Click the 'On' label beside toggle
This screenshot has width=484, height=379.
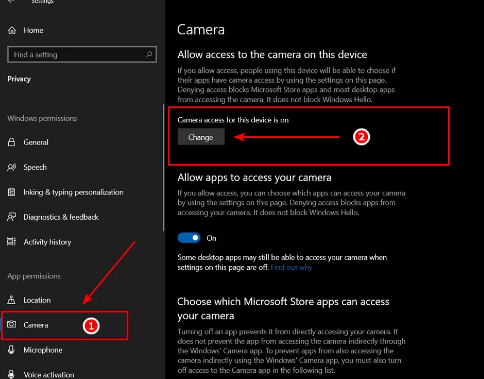pos(211,238)
